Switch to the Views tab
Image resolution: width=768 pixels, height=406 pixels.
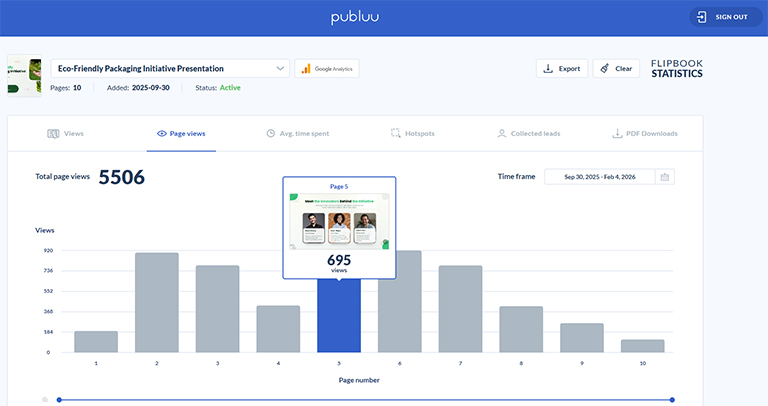point(65,134)
